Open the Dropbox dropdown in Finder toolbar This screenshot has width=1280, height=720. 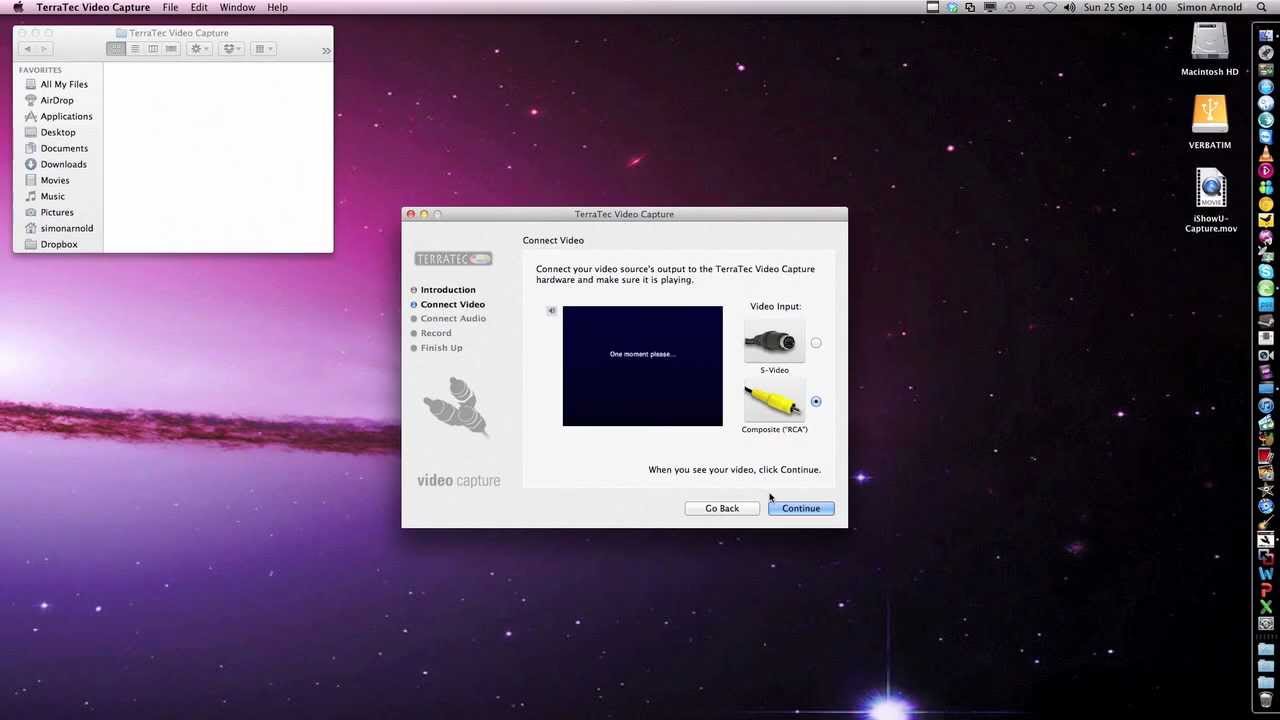(x=232, y=49)
